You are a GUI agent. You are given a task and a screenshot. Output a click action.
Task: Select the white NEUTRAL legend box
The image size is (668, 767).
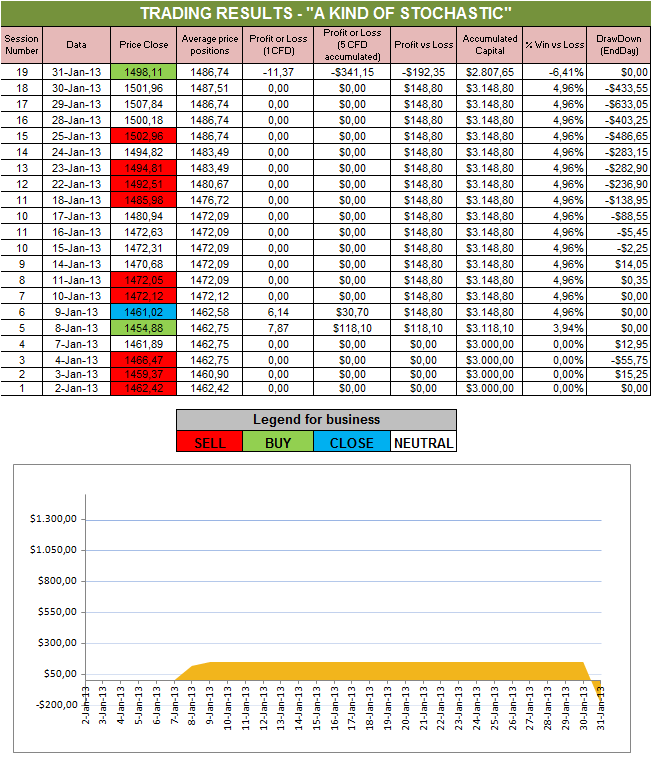[423, 442]
